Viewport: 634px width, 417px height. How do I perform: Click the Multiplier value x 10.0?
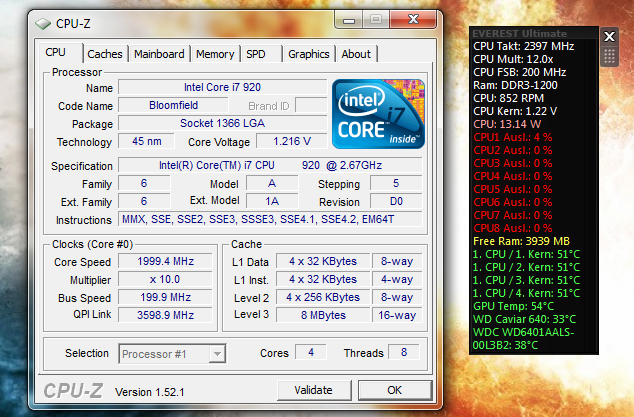pos(165,279)
